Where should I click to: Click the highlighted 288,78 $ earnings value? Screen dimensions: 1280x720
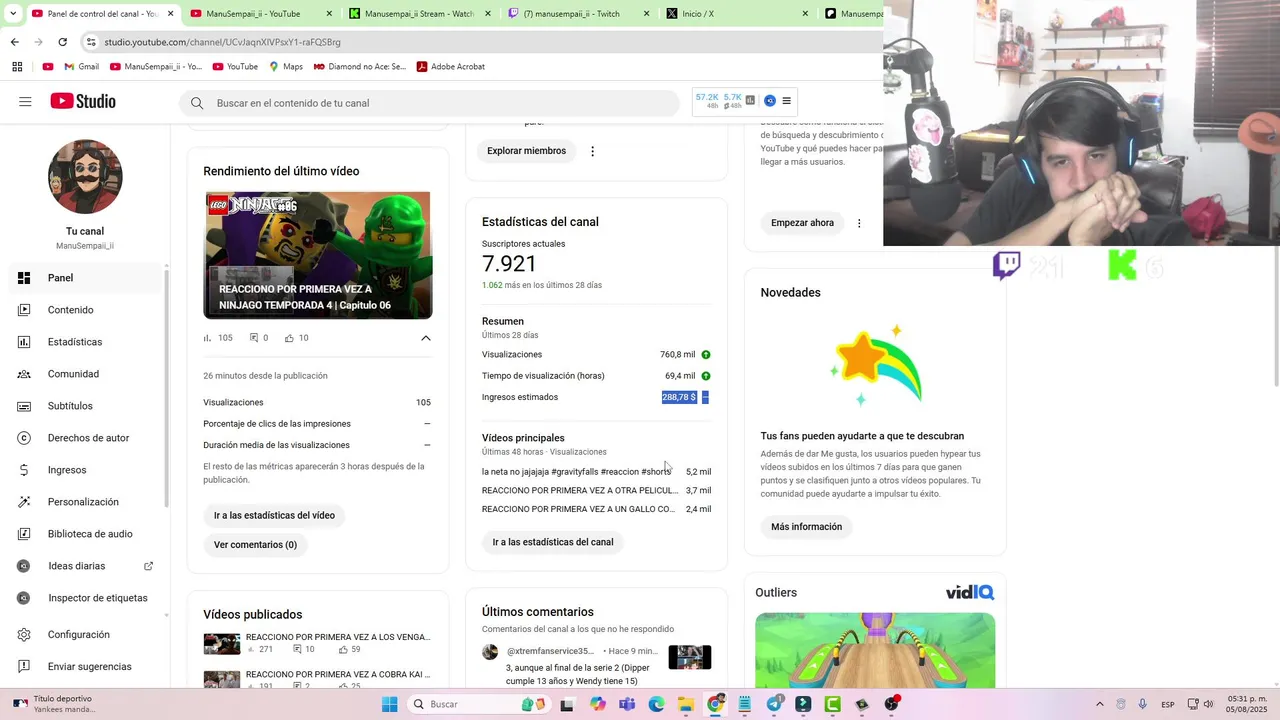(x=679, y=397)
